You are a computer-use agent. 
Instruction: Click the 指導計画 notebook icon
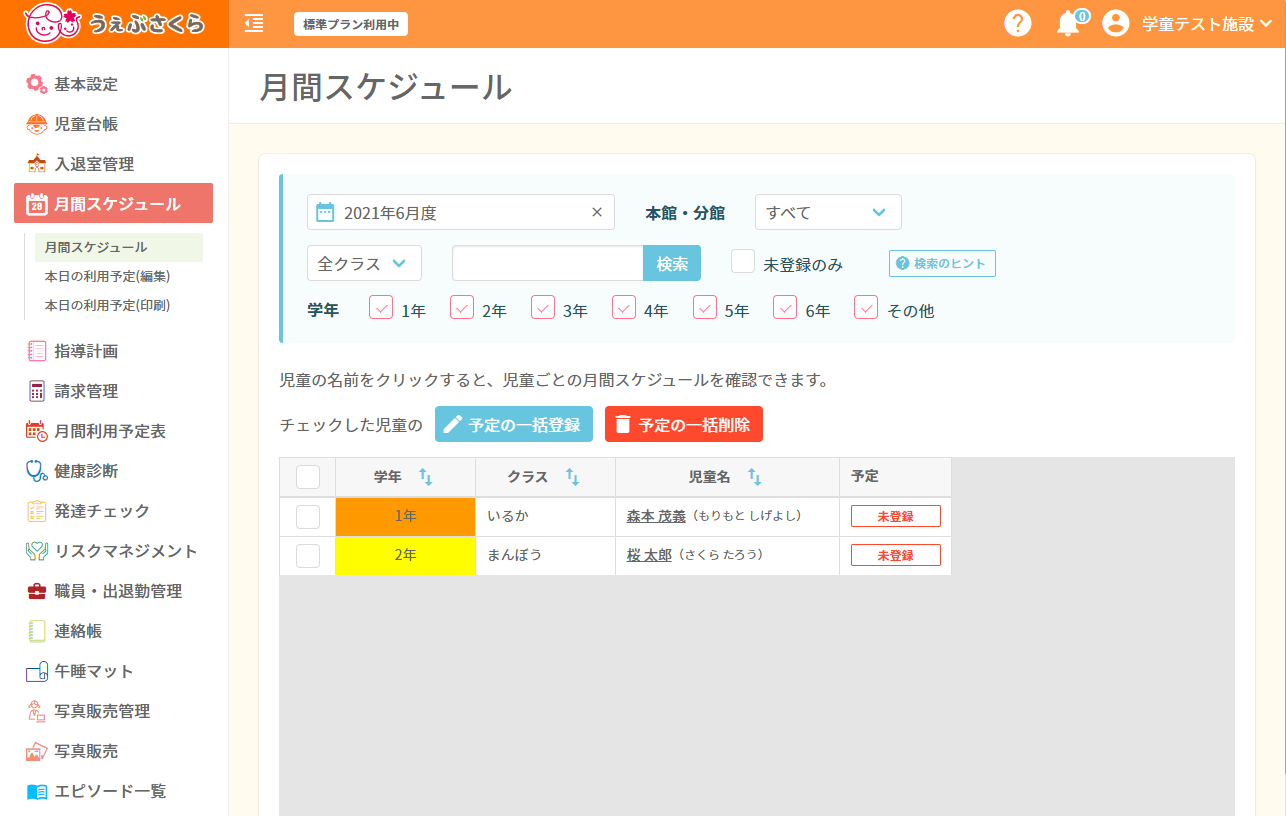coord(36,351)
